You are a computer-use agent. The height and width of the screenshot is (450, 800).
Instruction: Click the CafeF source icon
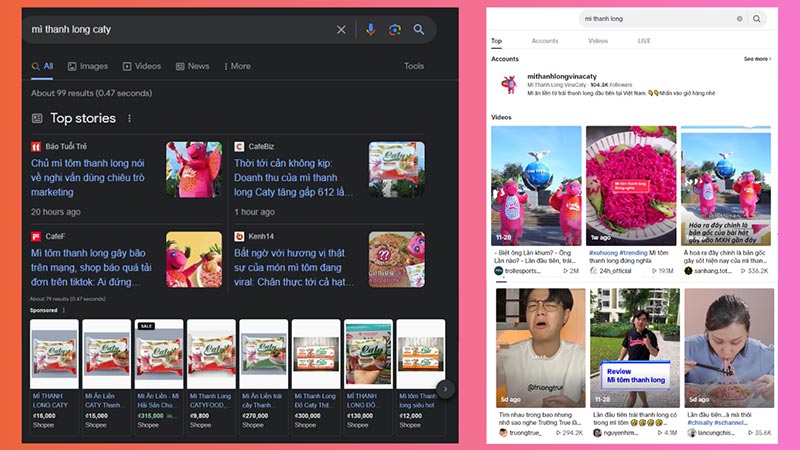pos(36,237)
